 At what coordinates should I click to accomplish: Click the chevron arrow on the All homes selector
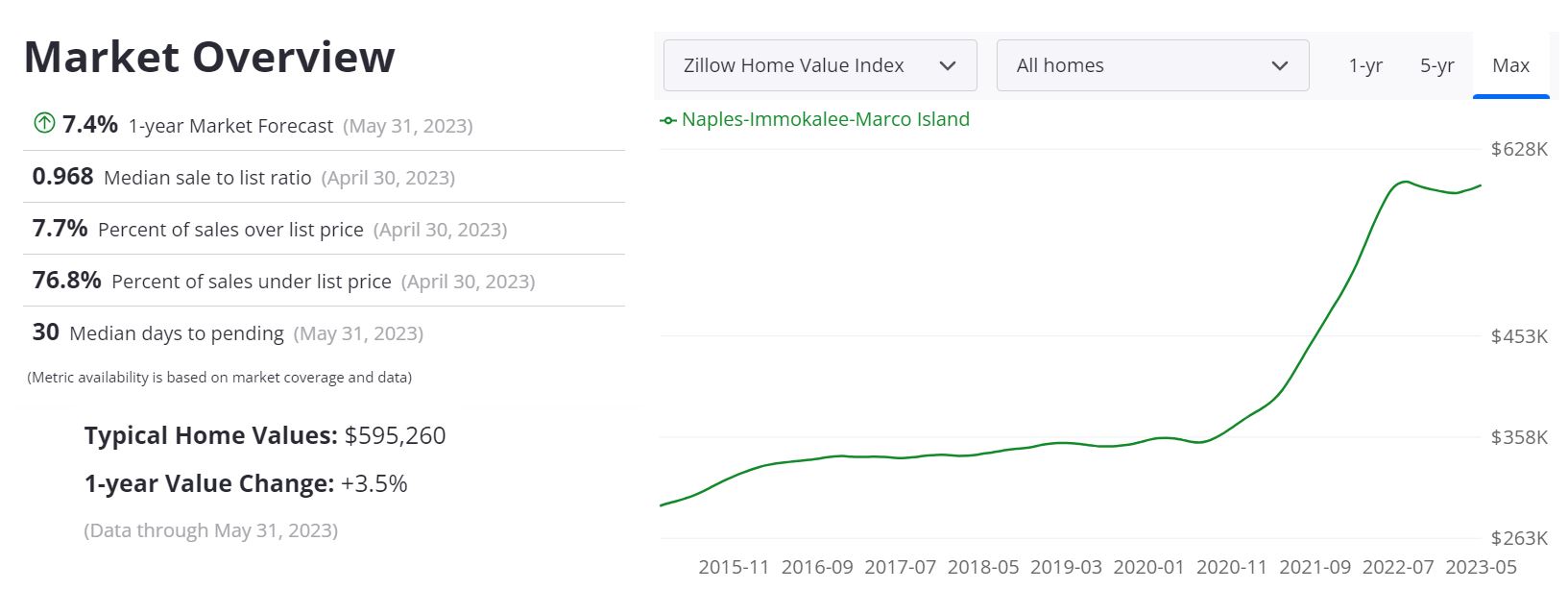[x=1279, y=65]
